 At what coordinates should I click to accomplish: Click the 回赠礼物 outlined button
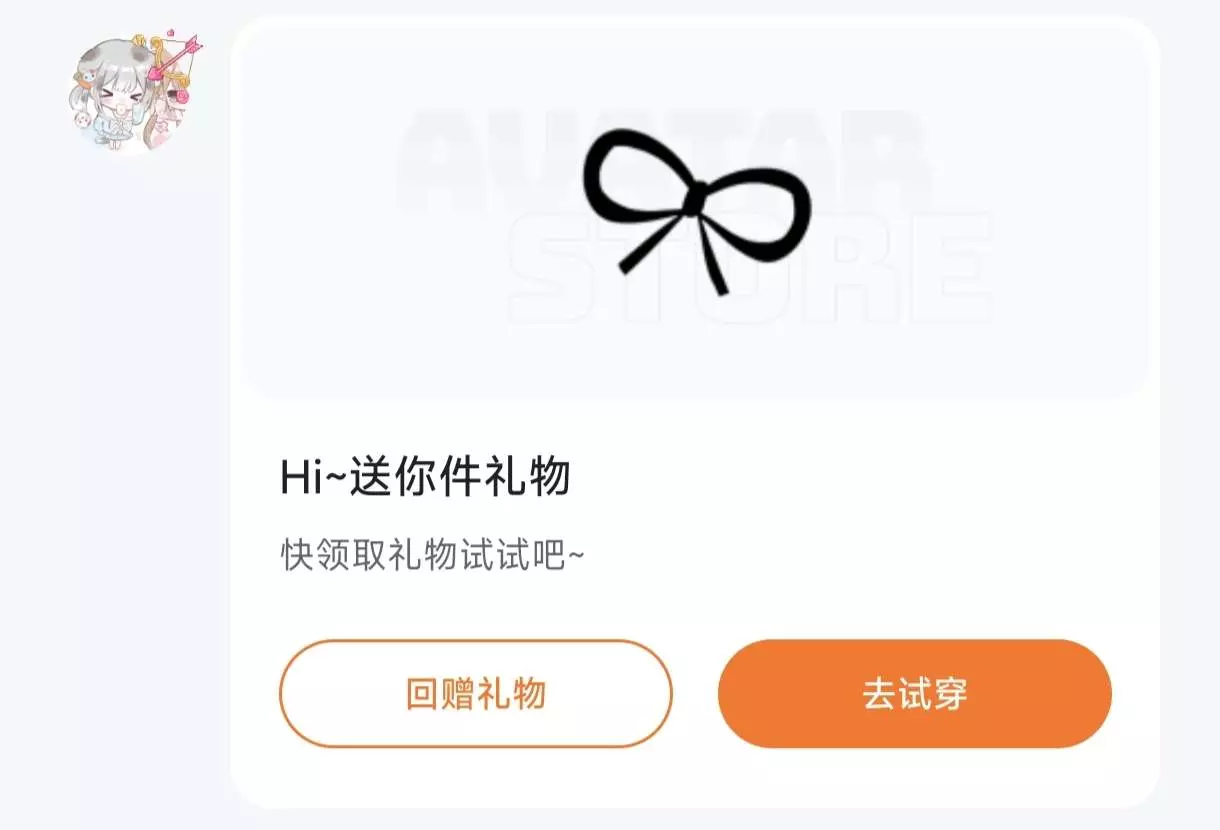point(475,693)
